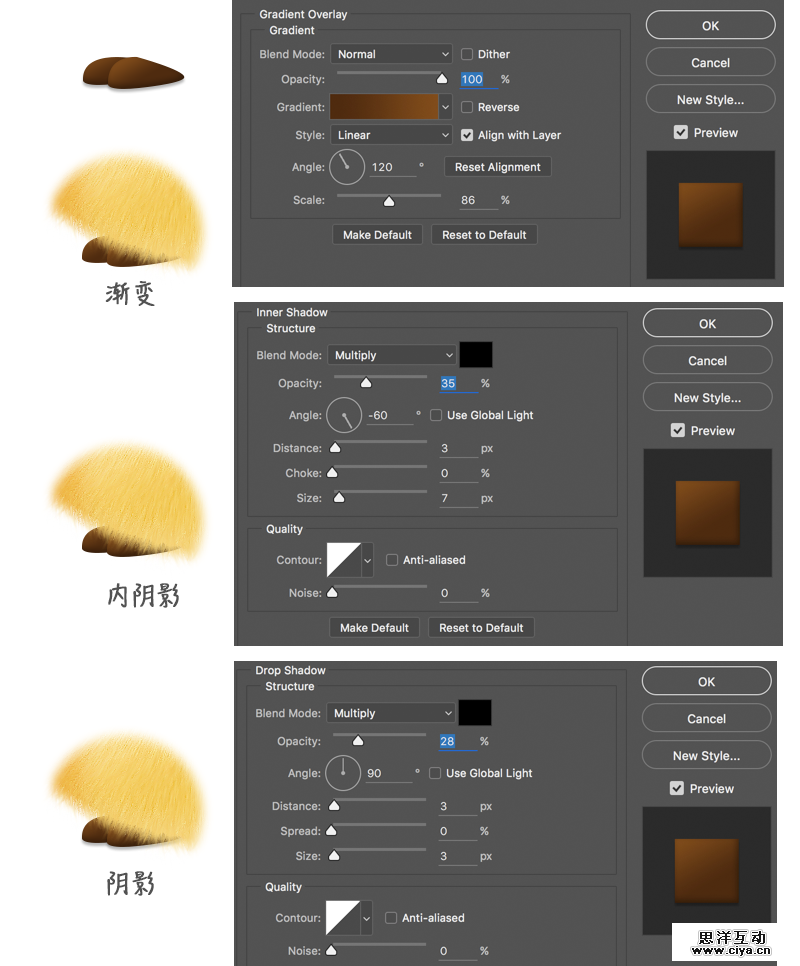Open the Inner Shadow contour thumbnail
Viewport: 800px width, 966px height.
click(344, 559)
